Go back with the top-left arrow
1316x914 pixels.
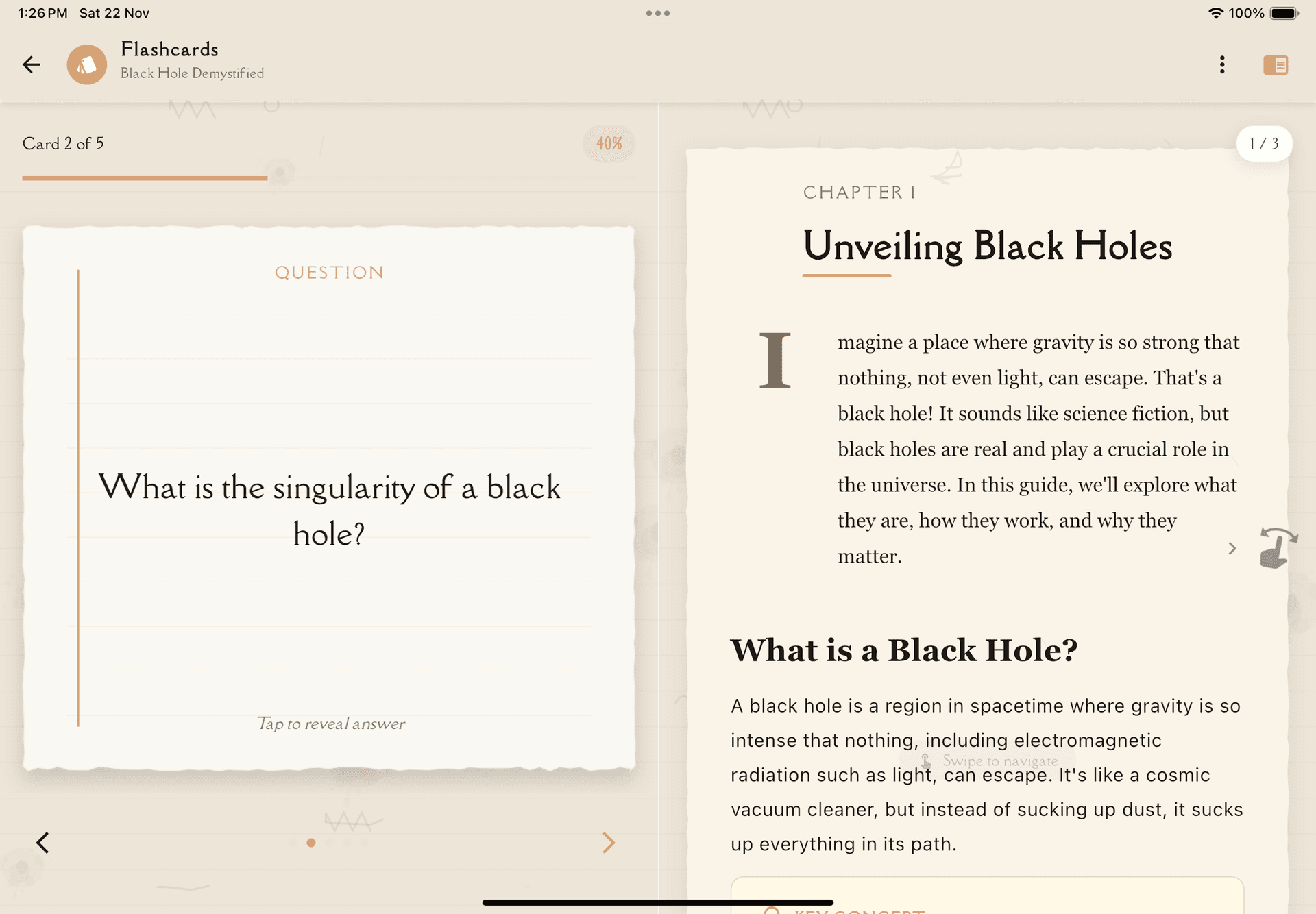[32, 64]
